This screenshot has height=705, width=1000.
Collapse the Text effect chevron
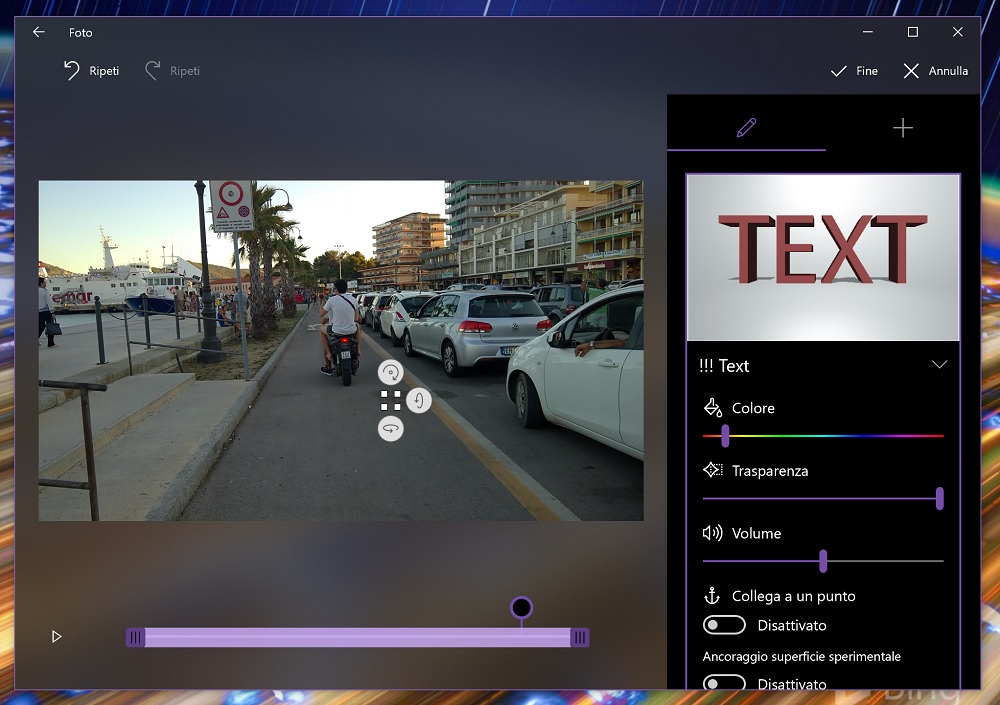(939, 365)
